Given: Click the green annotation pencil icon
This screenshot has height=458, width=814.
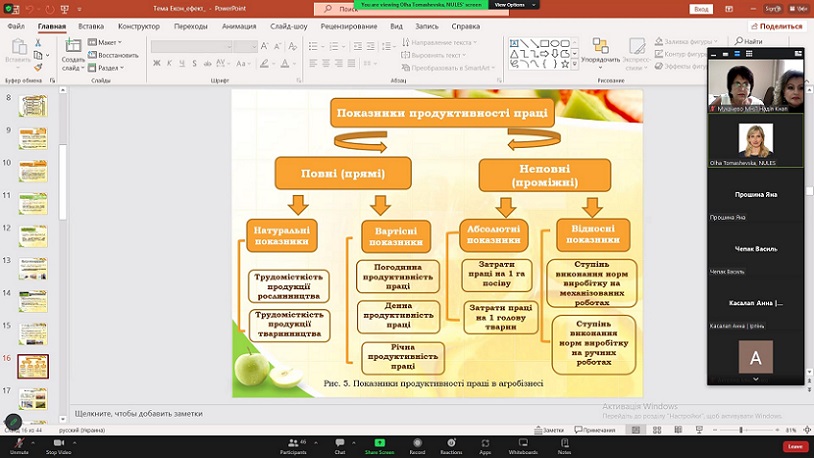Looking at the screenshot, I should coord(13,421).
